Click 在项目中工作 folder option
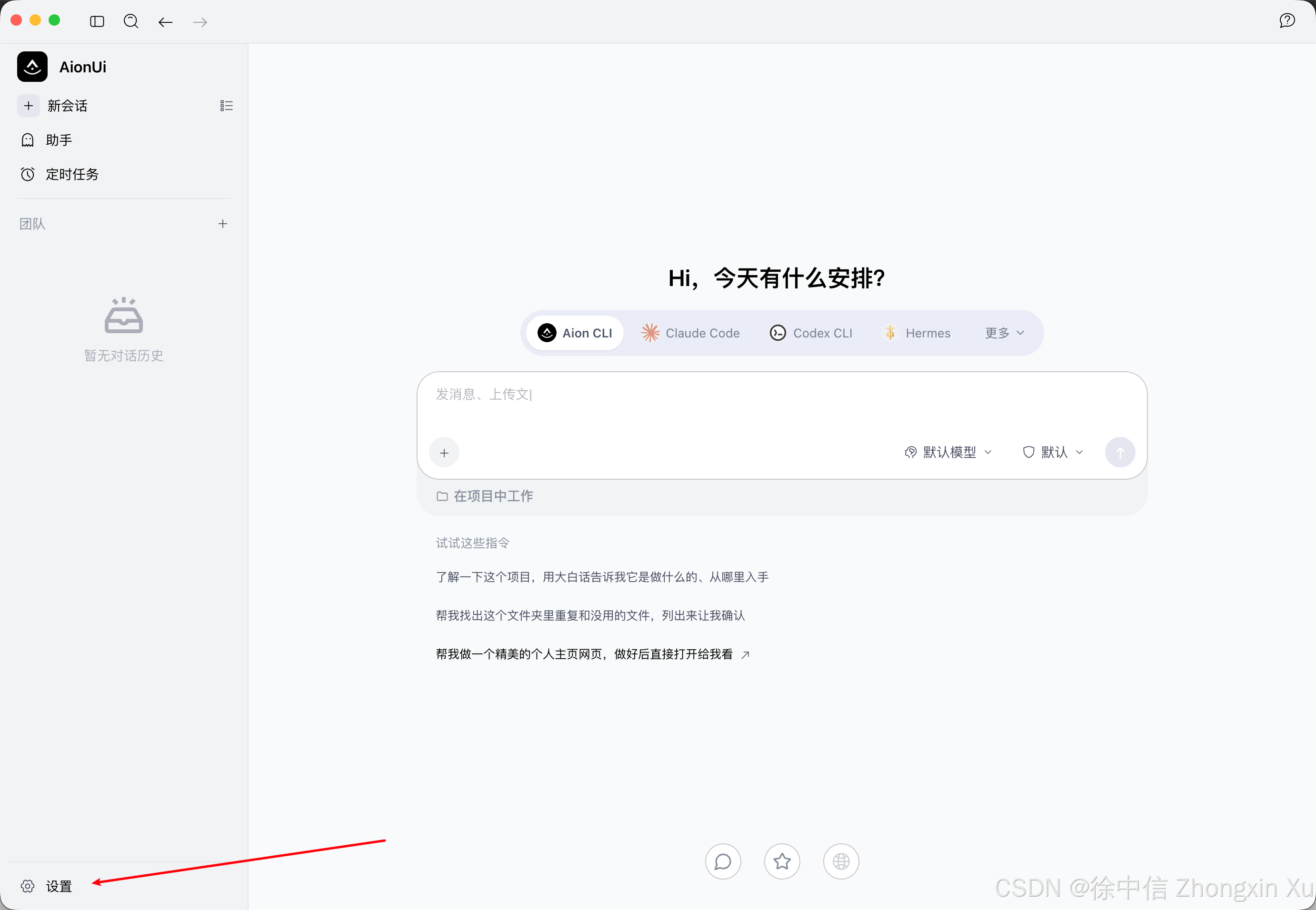 [485, 496]
